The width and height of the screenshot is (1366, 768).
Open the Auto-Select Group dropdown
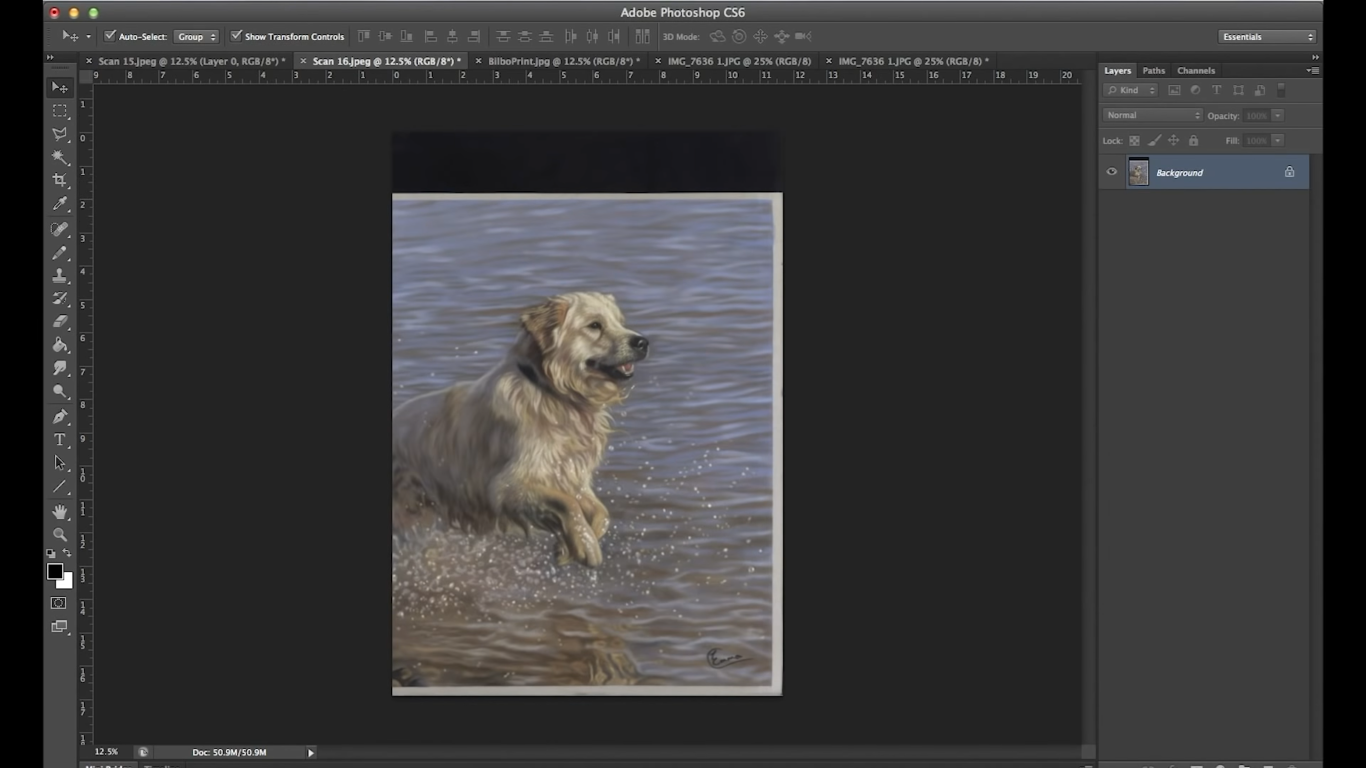pos(196,37)
